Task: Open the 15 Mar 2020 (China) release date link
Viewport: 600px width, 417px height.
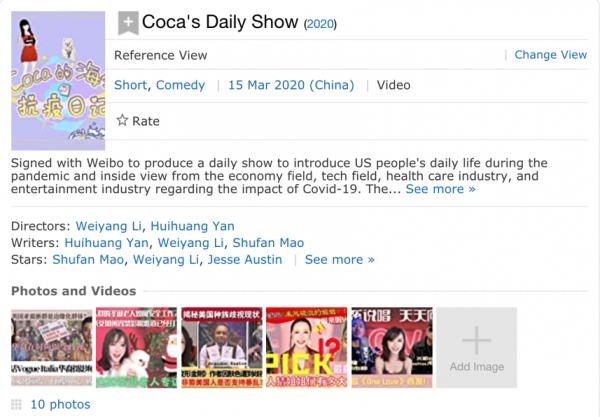Action: (291, 85)
